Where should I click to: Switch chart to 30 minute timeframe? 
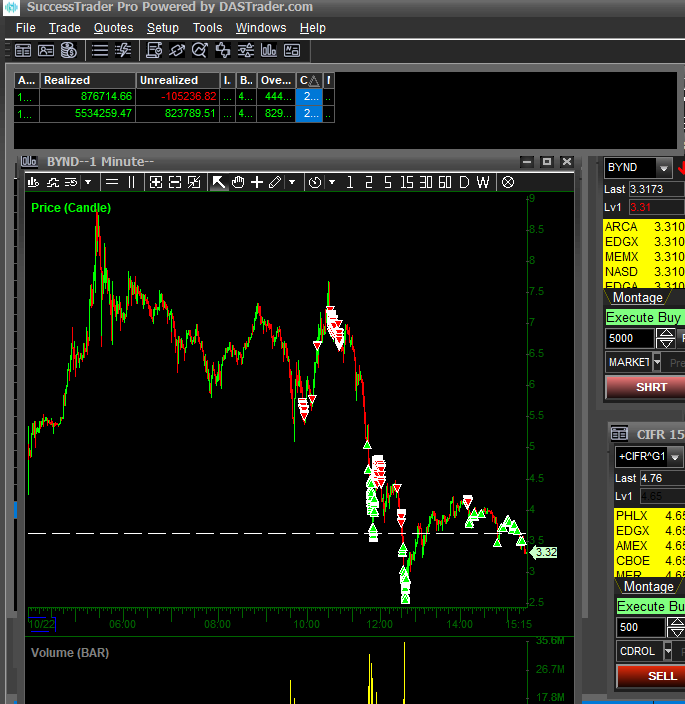[x=426, y=182]
